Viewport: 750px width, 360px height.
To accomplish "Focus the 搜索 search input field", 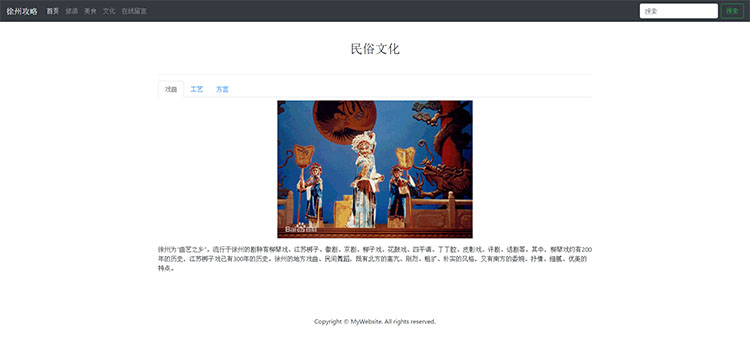I will click(x=678, y=11).
